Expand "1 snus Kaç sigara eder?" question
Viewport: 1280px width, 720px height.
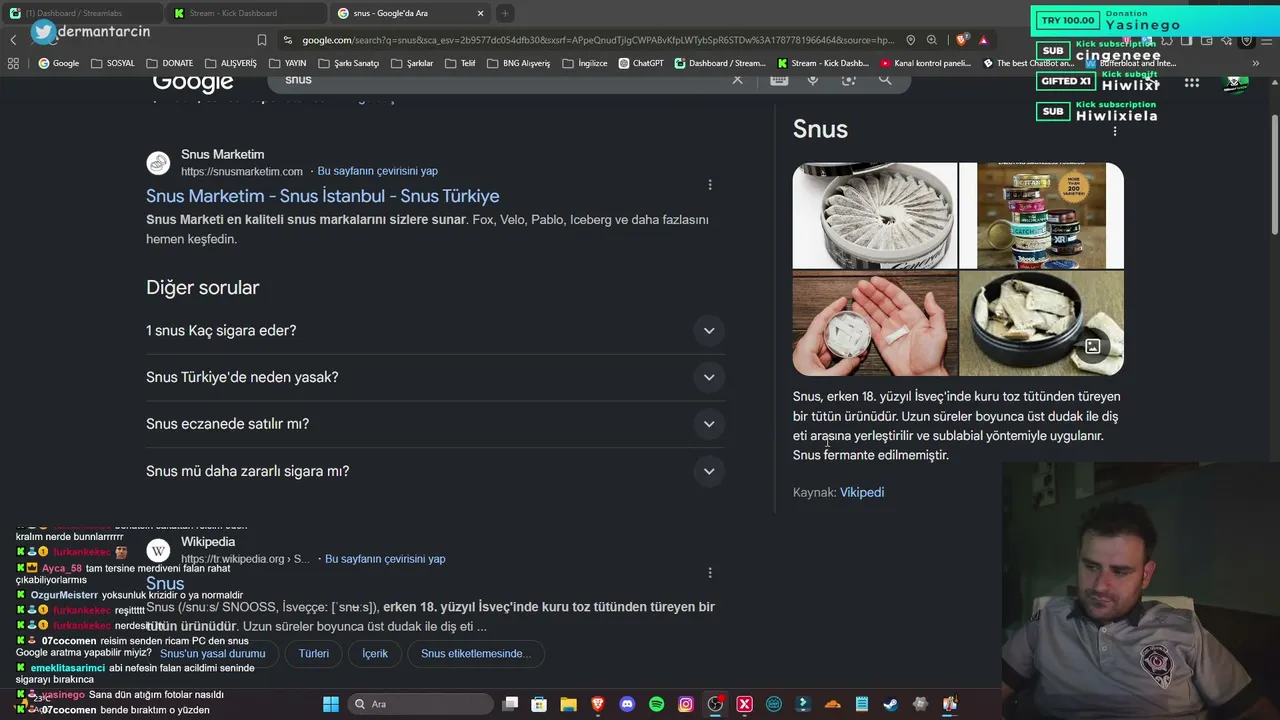click(x=436, y=331)
